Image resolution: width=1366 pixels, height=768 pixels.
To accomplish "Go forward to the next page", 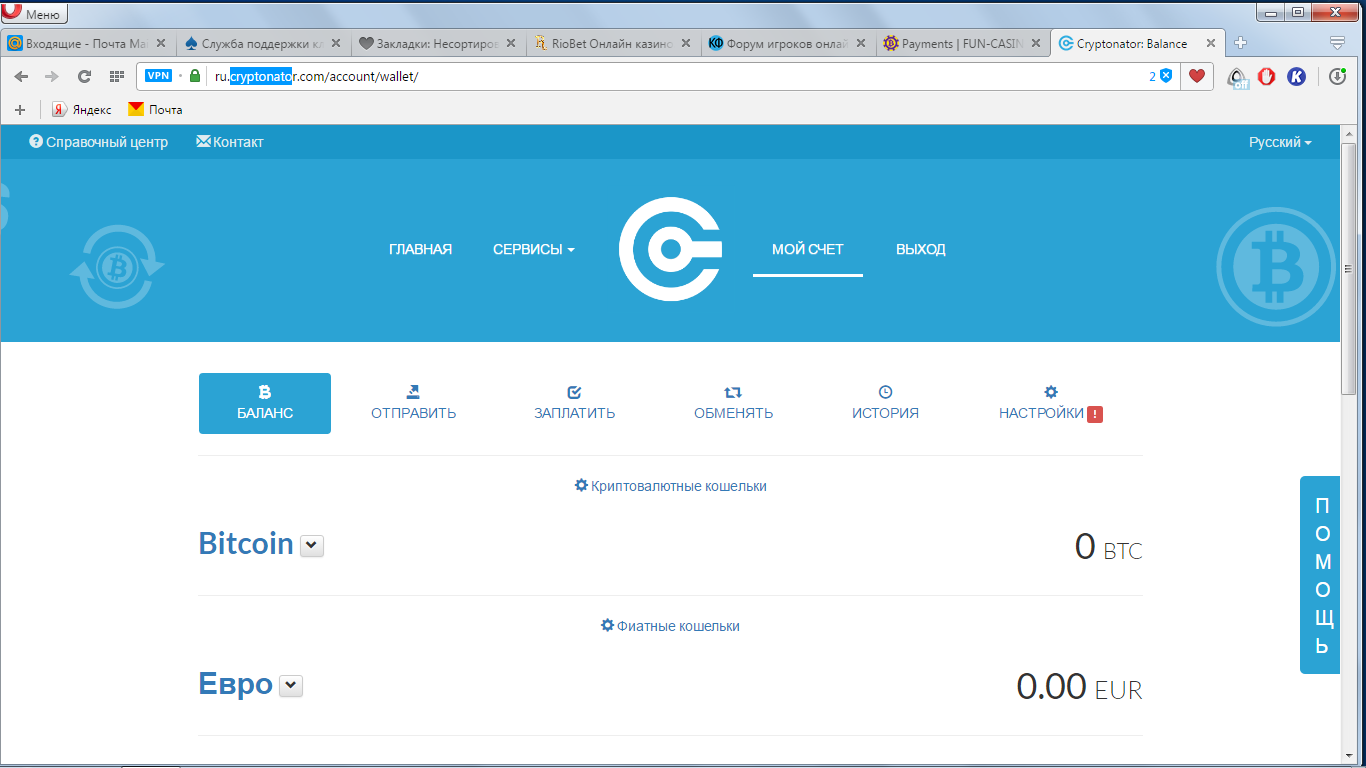I will 52,76.
